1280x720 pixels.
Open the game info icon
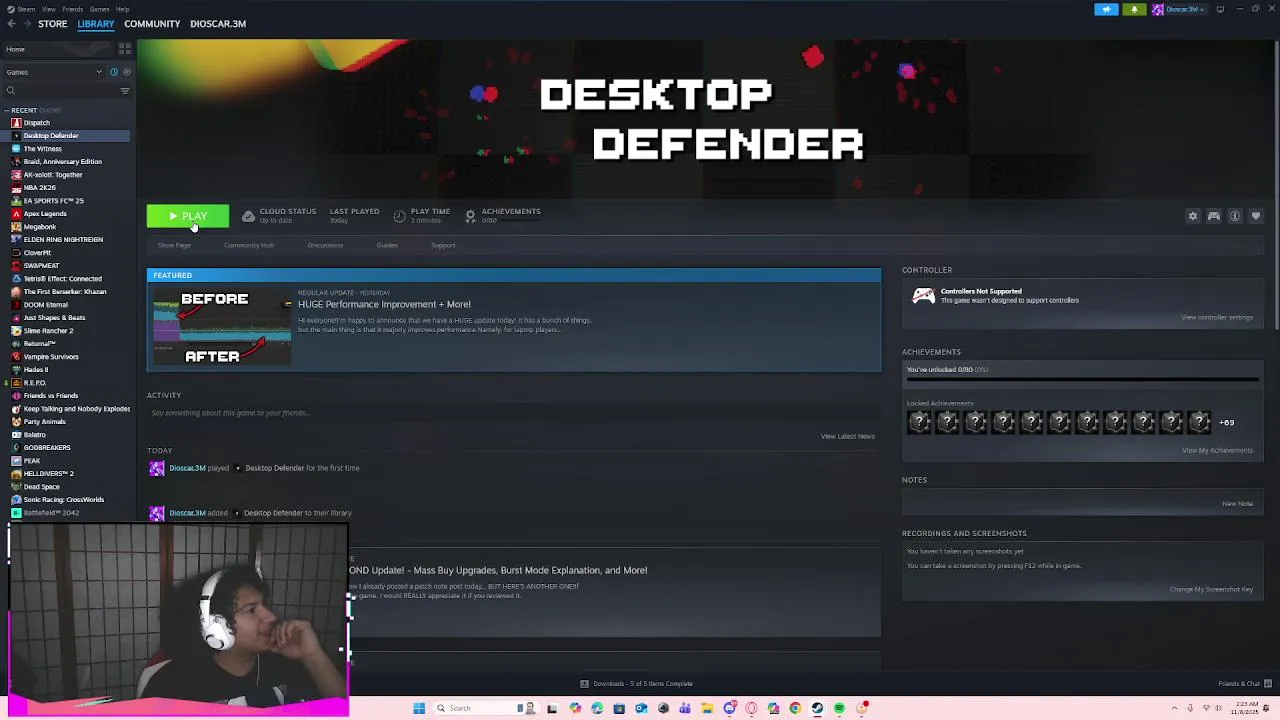(1235, 216)
